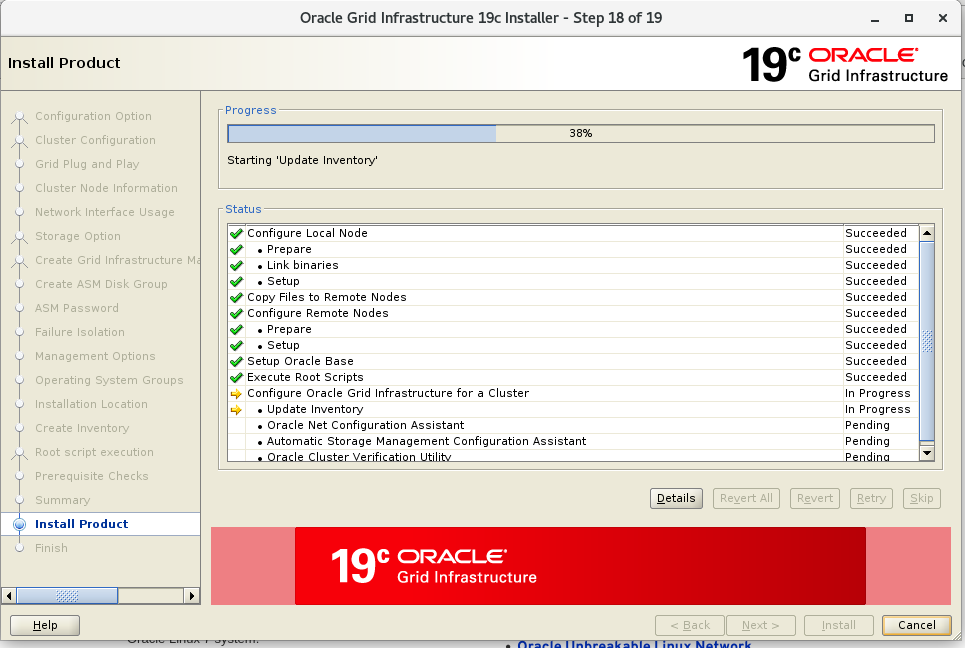
Task: Click yellow in-progress arrow beside Update Inventory
Action: (236, 410)
